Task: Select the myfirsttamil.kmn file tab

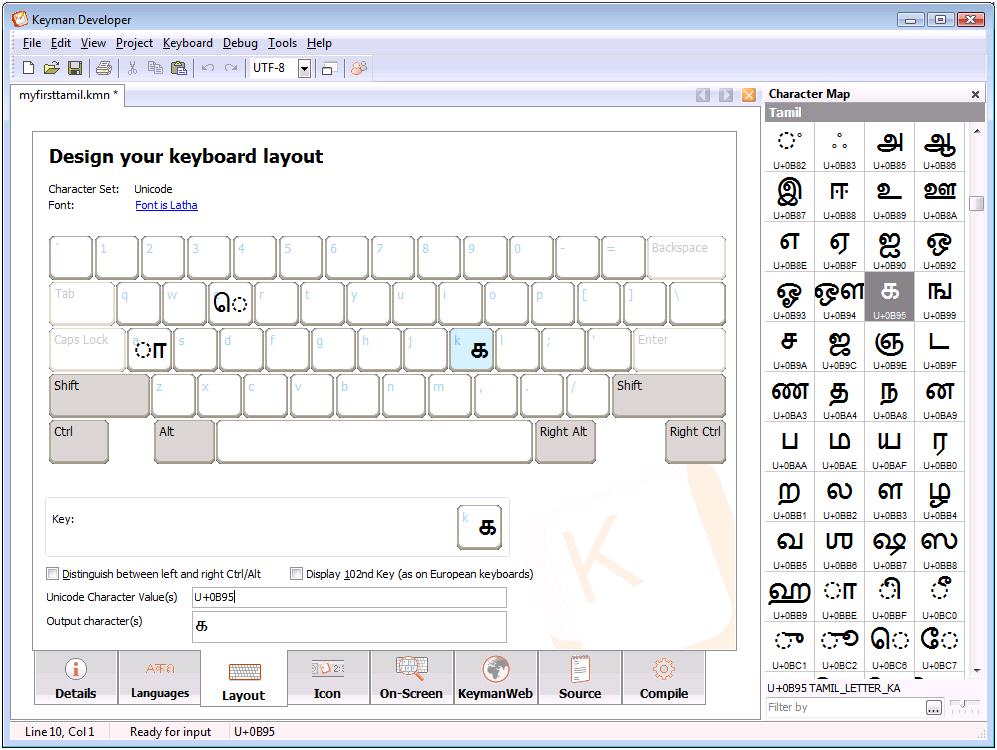Action: tap(68, 95)
